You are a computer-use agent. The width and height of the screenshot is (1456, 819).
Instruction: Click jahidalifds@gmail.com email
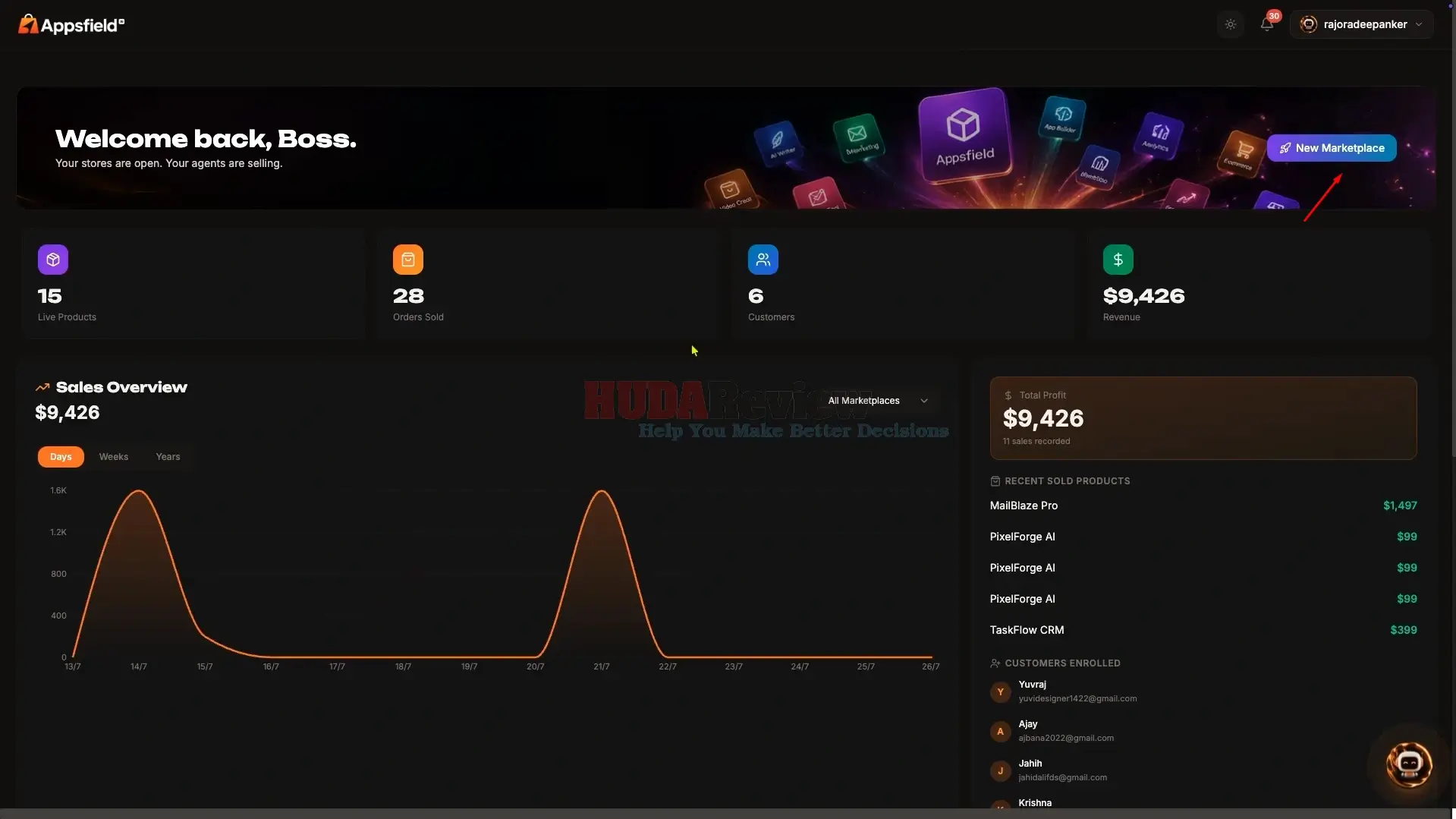coord(1062,778)
